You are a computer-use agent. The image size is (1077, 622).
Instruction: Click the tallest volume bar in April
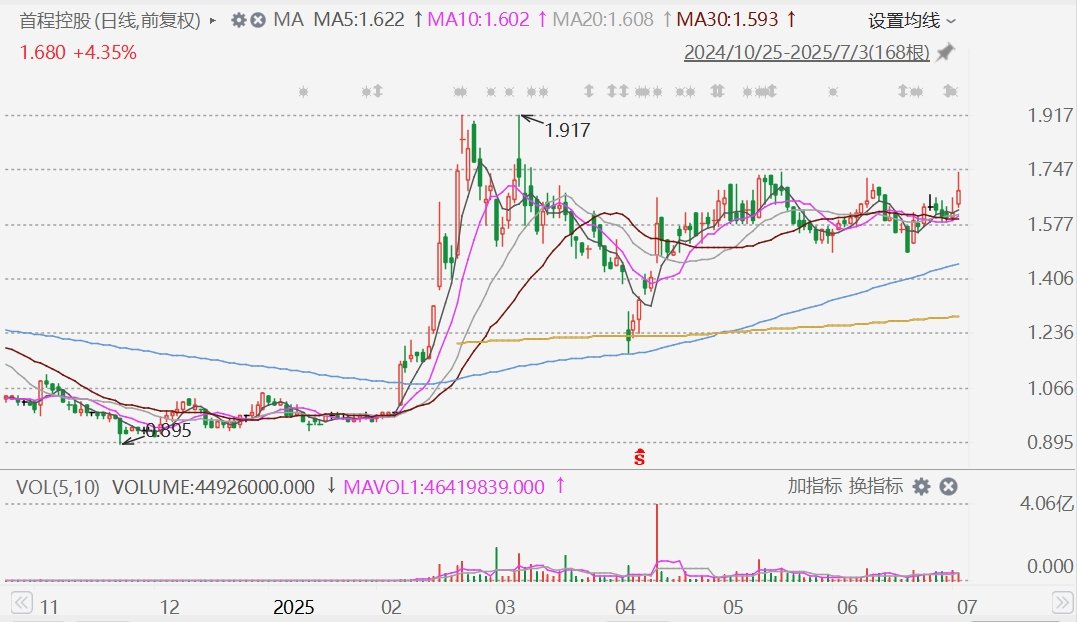657,543
